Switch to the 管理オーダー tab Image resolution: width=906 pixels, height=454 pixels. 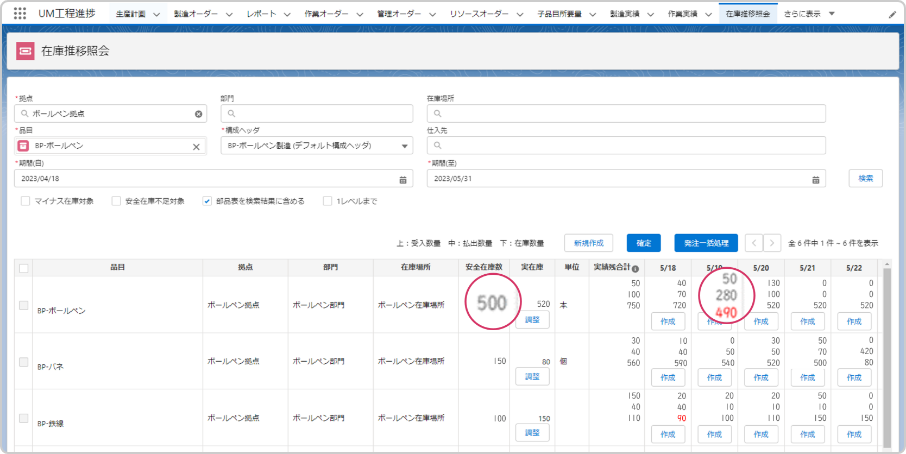(399, 14)
